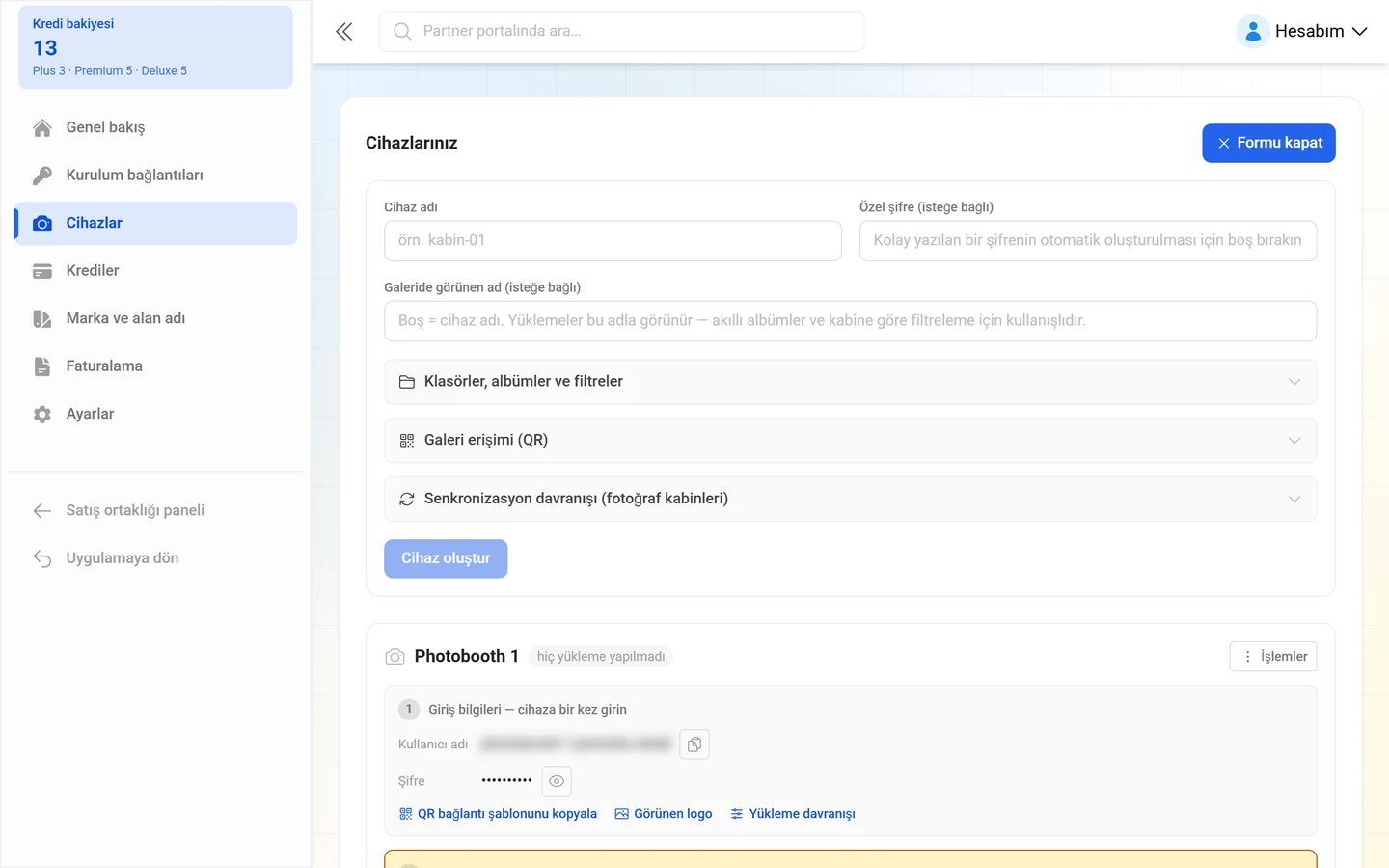Click the camera icon next to Cihazlar

click(42, 224)
